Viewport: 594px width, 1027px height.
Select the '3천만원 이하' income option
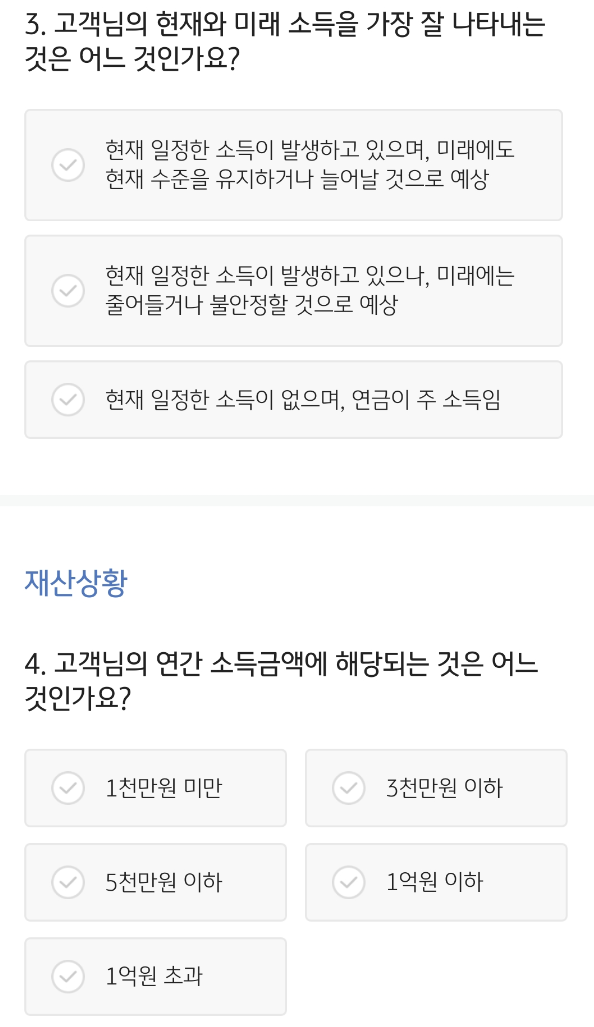click(436, 788)
